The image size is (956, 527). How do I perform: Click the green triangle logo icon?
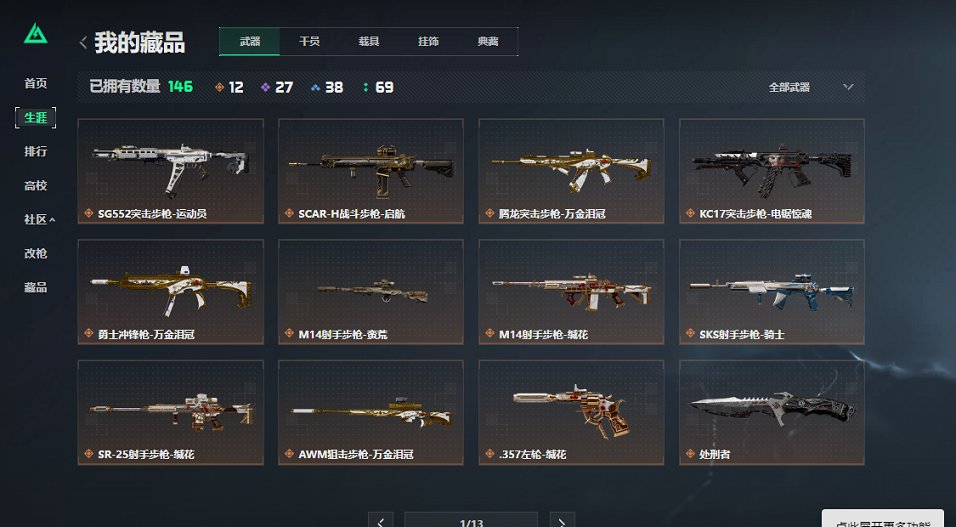[x=35, y=34]
